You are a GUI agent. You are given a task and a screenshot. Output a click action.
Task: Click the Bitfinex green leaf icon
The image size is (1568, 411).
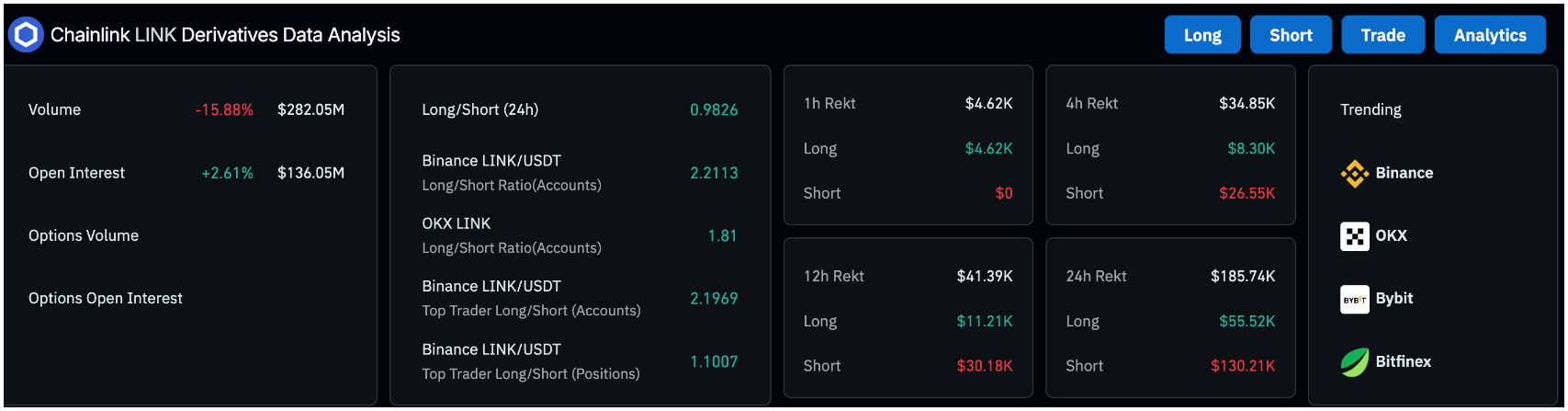point(1355,362)
